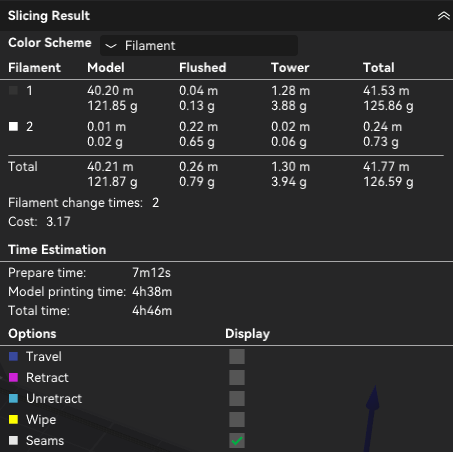The height and width of the screenshot is (452, 453).
Task: Enable the Unretract display checkbox
Action: coord(237,399)
